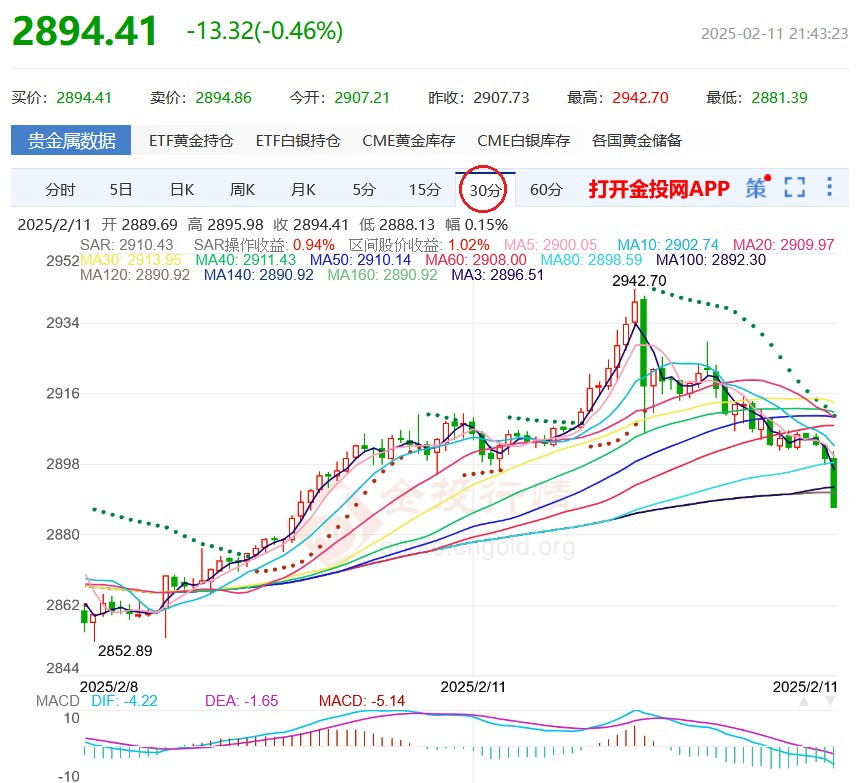
Task: Click the change value -13.32(-0.46%)
Action: [265, 31]
